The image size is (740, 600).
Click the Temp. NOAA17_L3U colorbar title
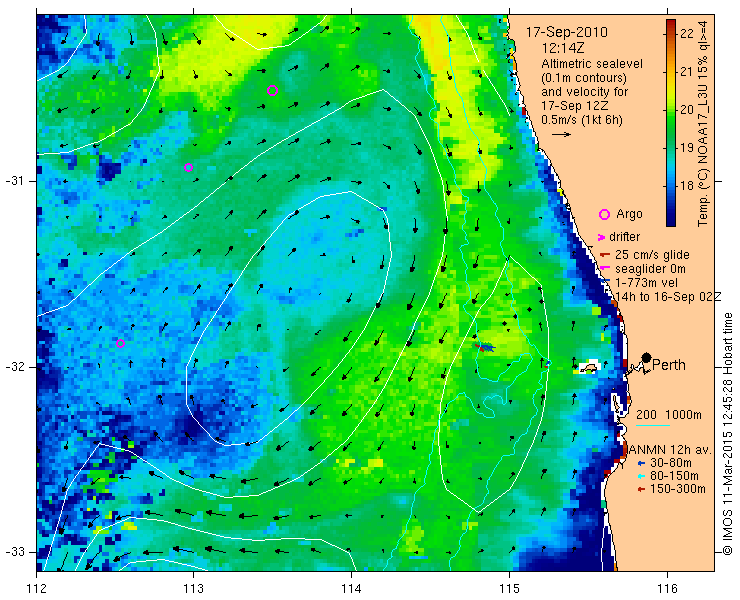coord(703,124)
